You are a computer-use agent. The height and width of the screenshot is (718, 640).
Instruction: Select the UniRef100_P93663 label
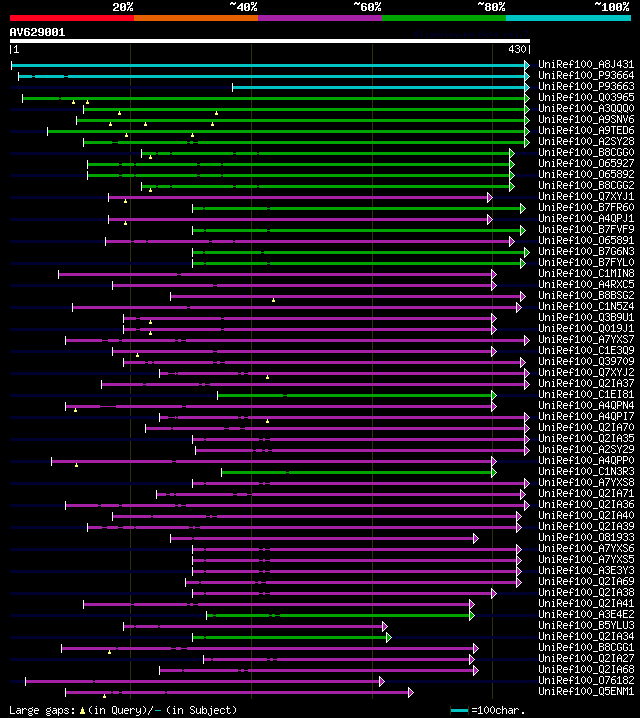click(586, 86)
